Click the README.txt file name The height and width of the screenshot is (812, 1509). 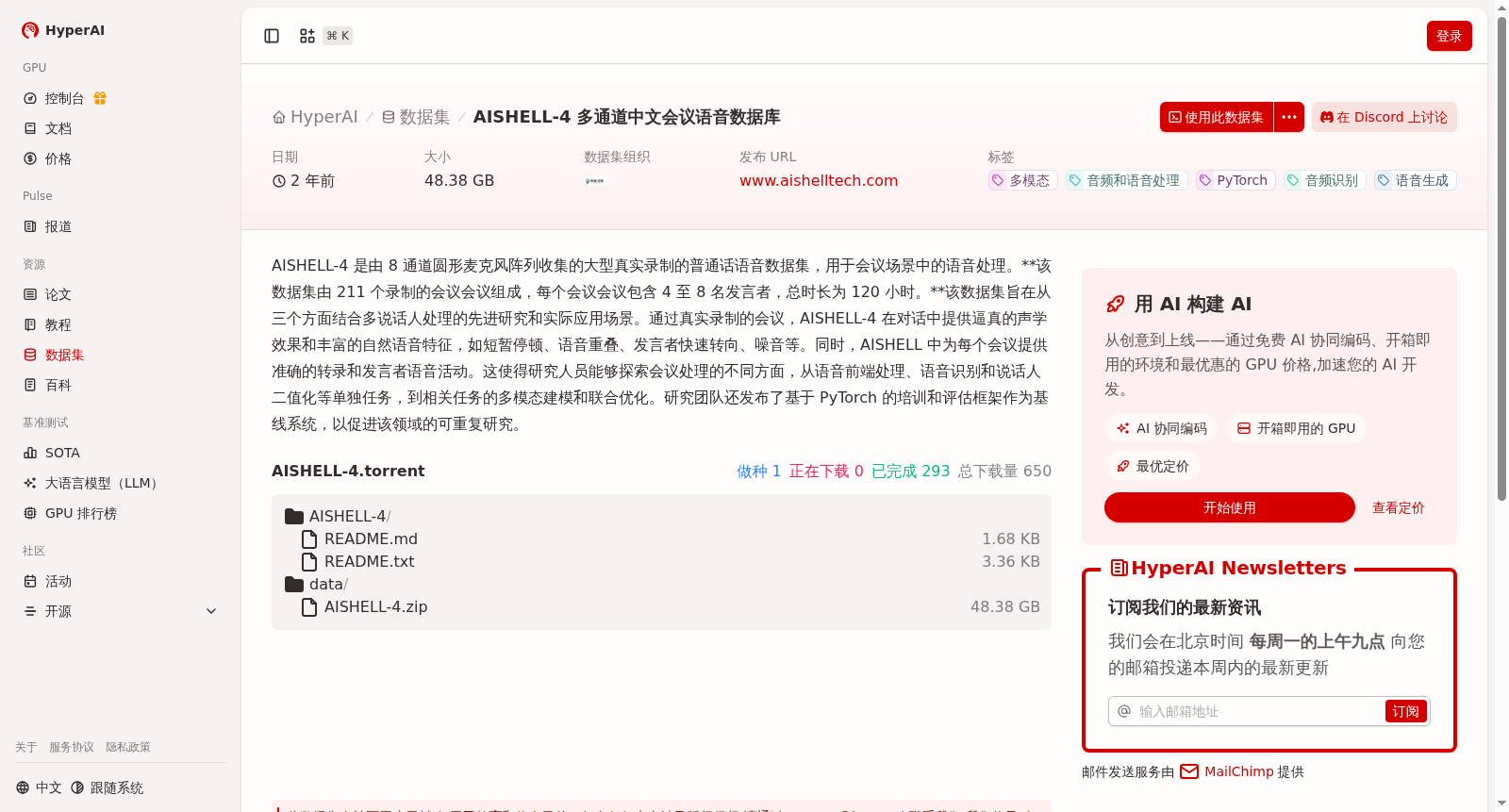(x=370, y=561)
